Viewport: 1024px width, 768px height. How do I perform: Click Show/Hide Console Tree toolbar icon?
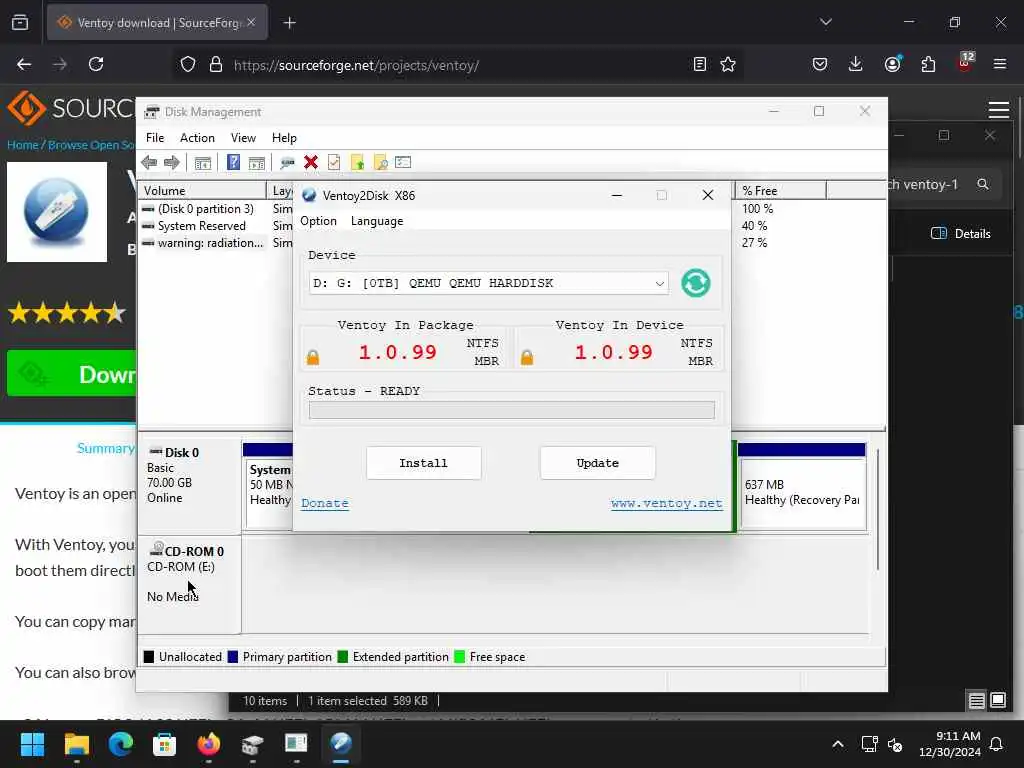(x=203, y=163)
